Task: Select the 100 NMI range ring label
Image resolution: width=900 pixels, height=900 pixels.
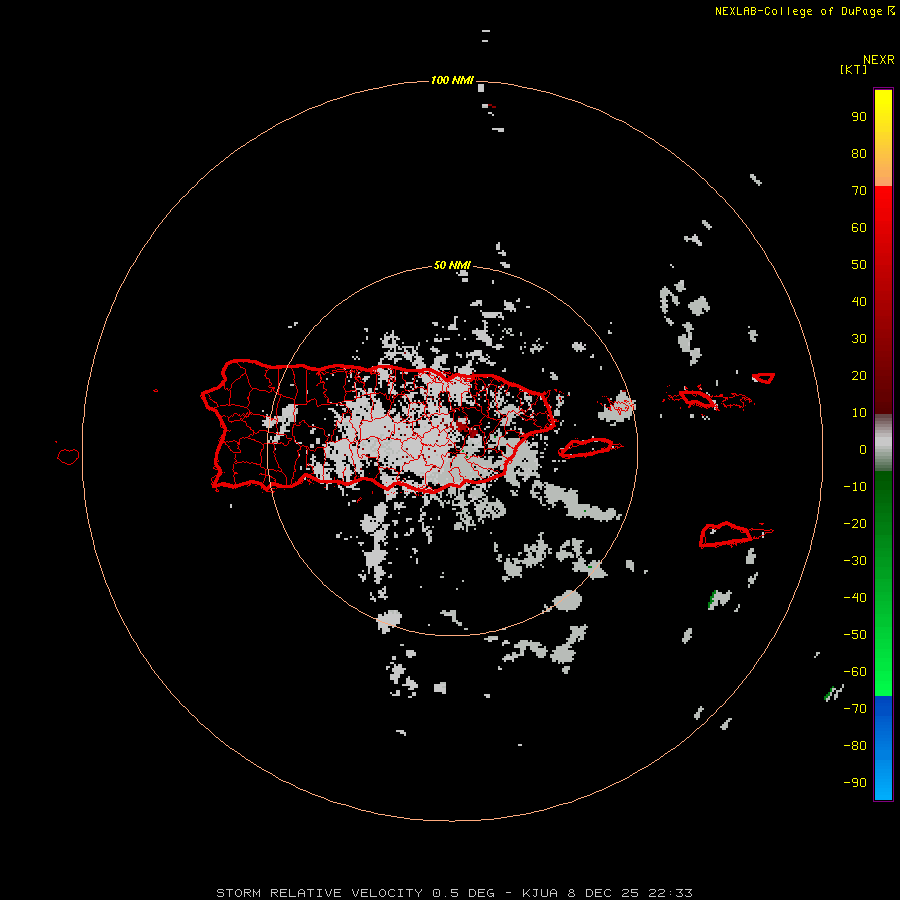Action: pos(452,80)
